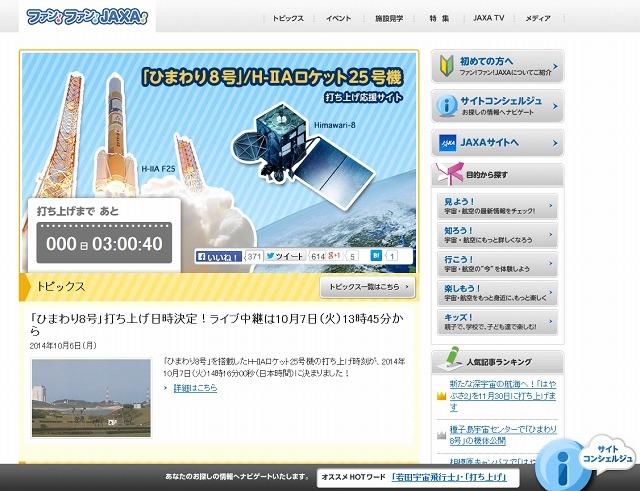The image size is (640, 491).
Task: Open the トピックス menu item
Action: click(x=288, y=18)
